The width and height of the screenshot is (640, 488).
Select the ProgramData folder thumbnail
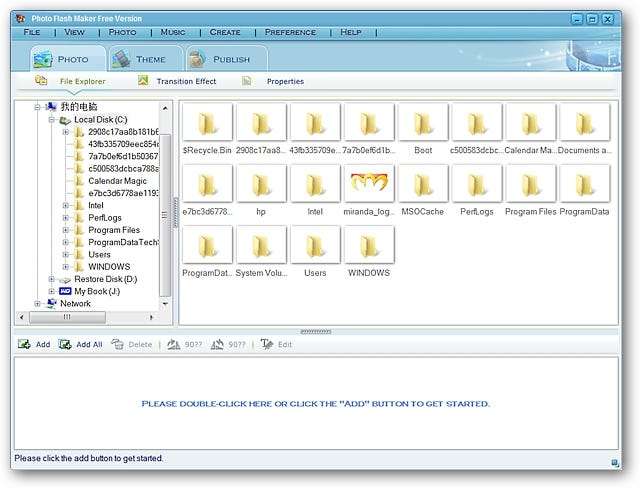click(584, 183)
